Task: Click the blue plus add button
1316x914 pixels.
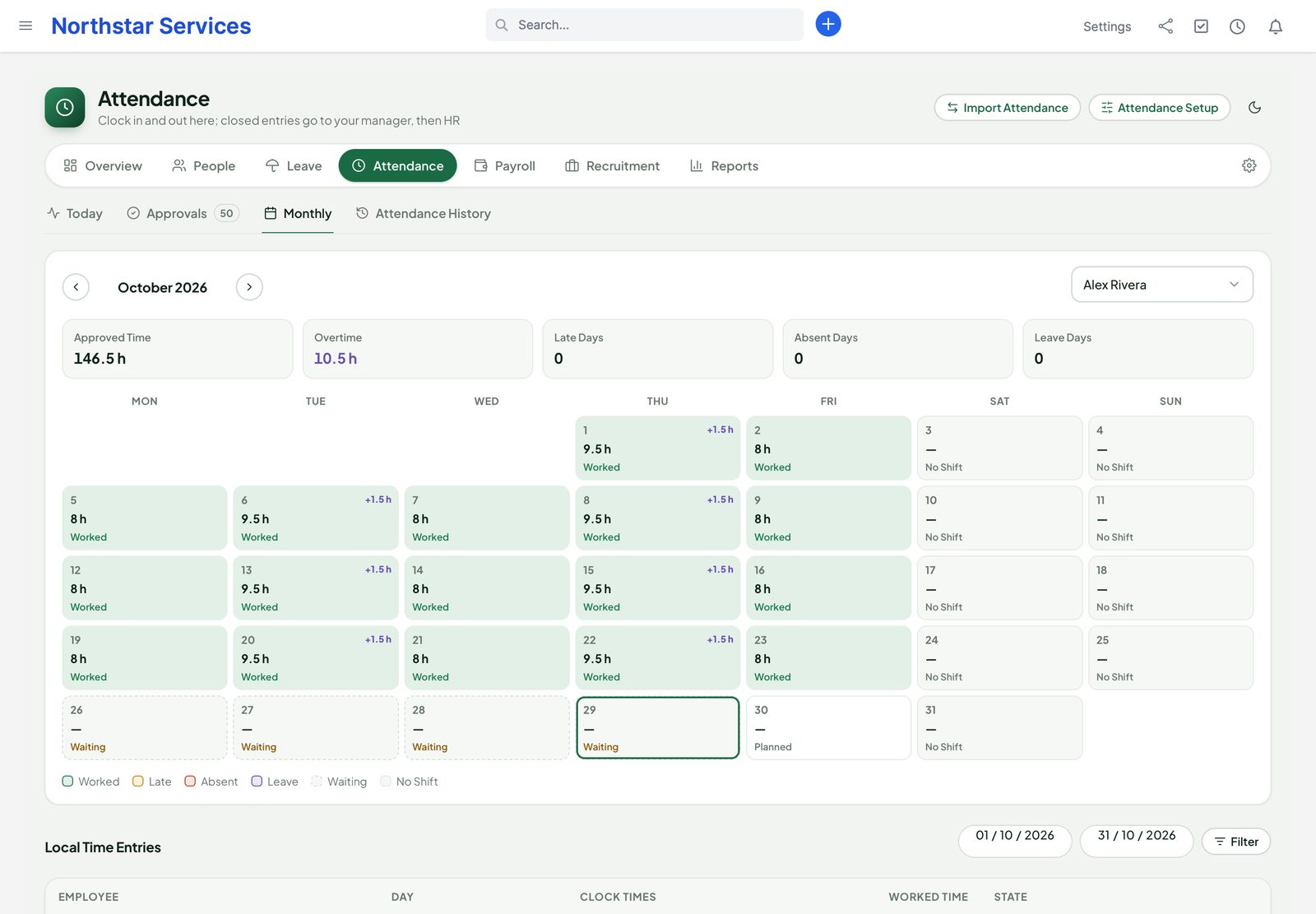Action: [x=828, y=24]
